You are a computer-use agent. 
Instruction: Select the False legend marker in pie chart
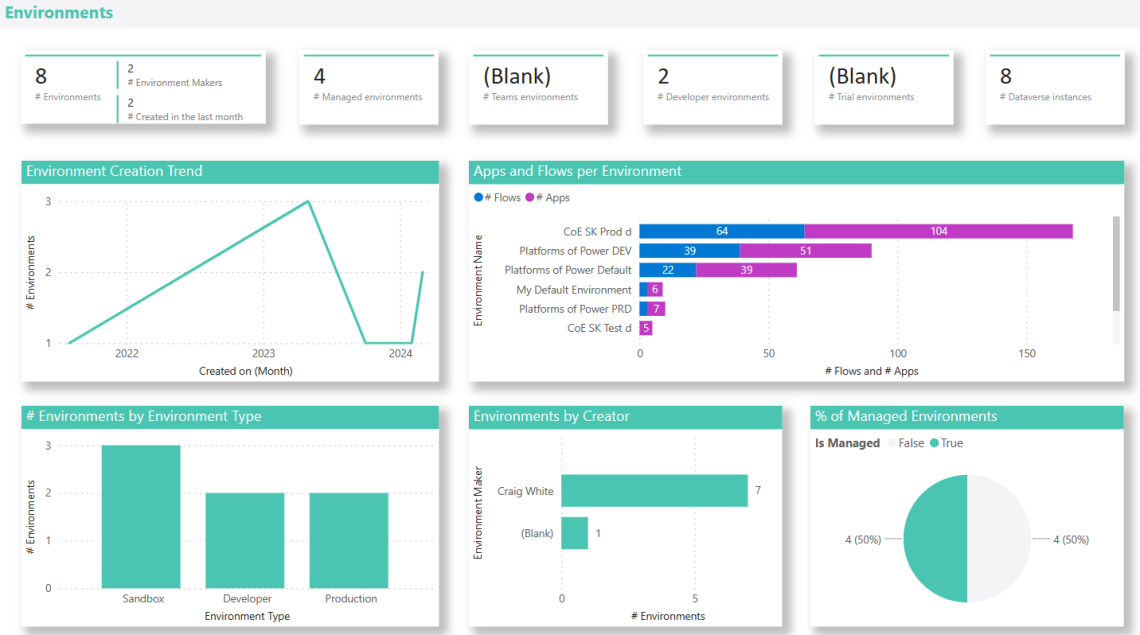click(892, 443)
